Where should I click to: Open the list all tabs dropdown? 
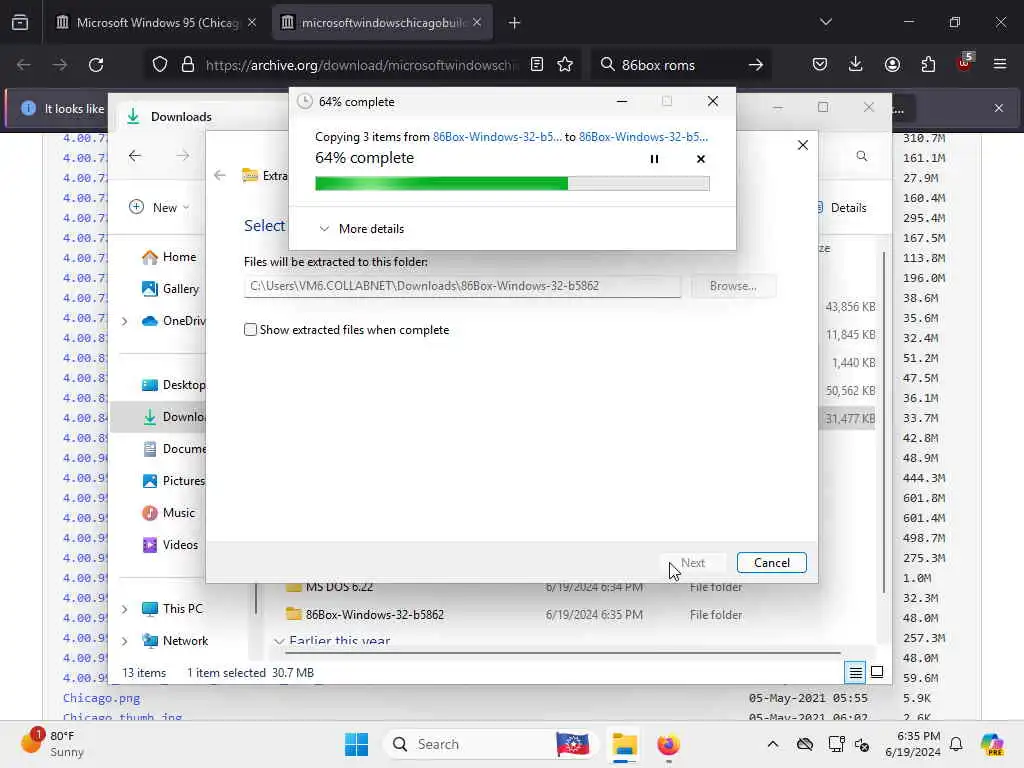[x=825, y=22]
